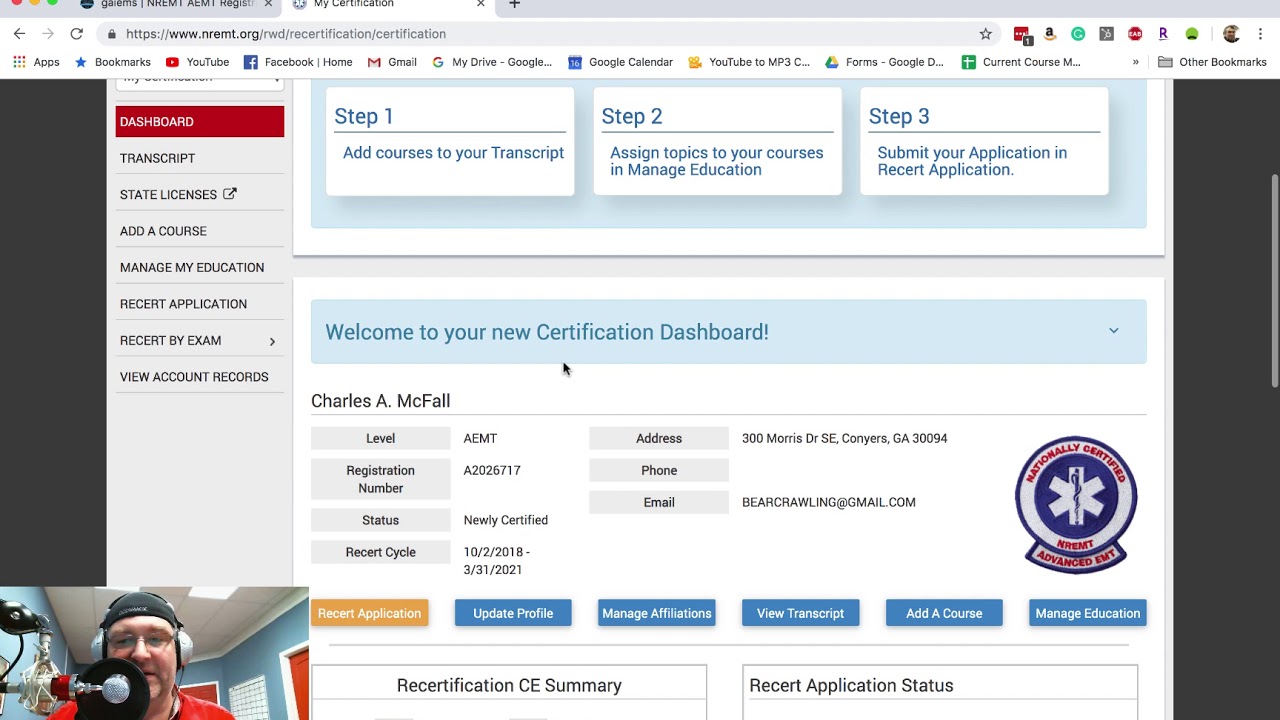Open the Gmail bookmark
The width and height of the screenshot is (1280, 720).
392,62
